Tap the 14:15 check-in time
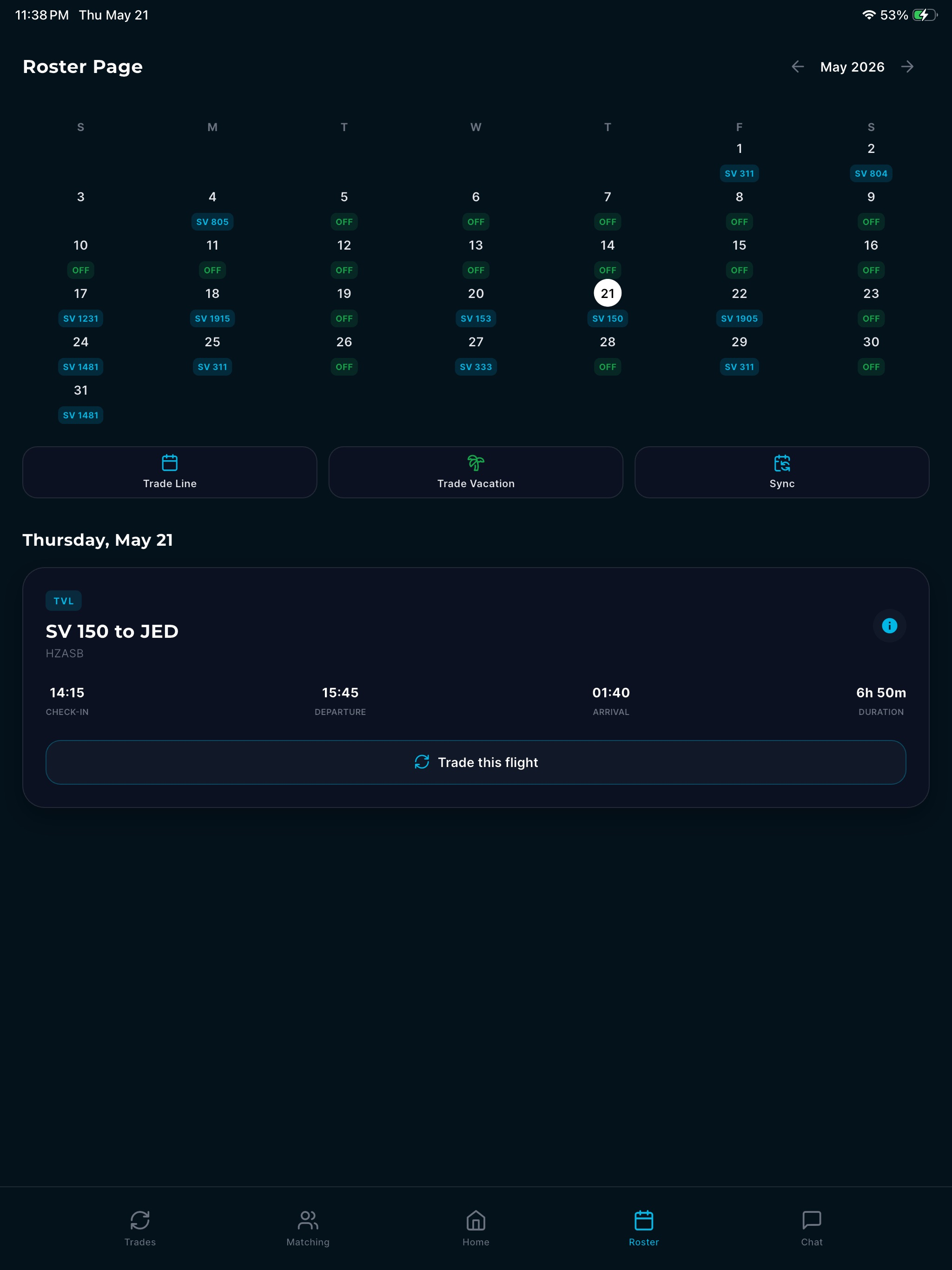This screenshot has width=952, height=1270. 67,693
